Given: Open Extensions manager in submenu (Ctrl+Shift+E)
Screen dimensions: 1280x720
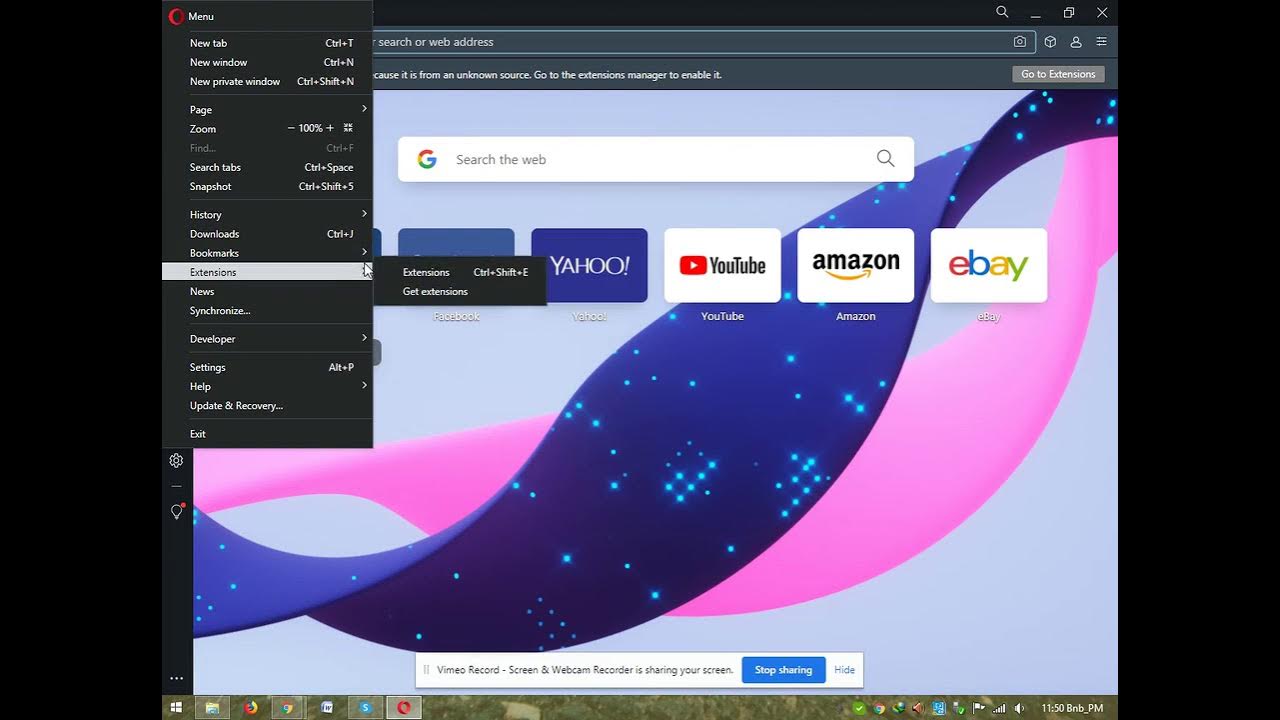Looking at the screenshot, I should (x=460, y=272).
